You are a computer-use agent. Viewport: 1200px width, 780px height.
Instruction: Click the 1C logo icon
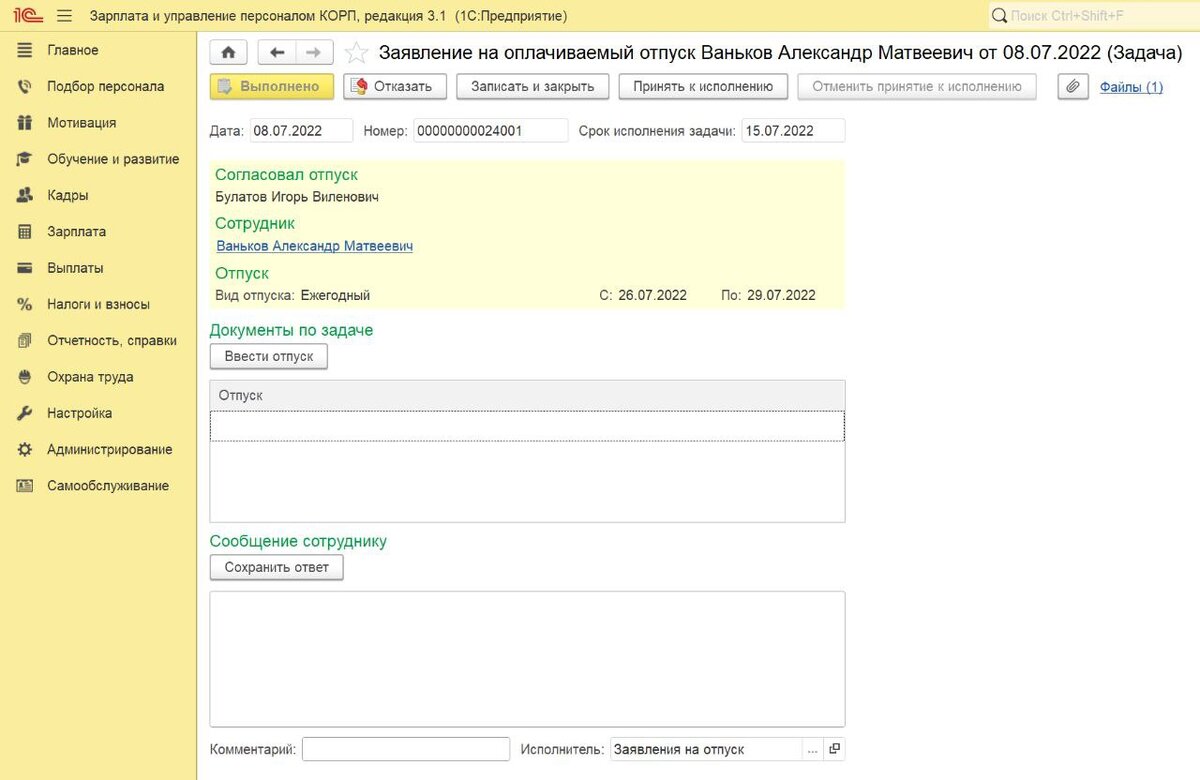point(28,16)
